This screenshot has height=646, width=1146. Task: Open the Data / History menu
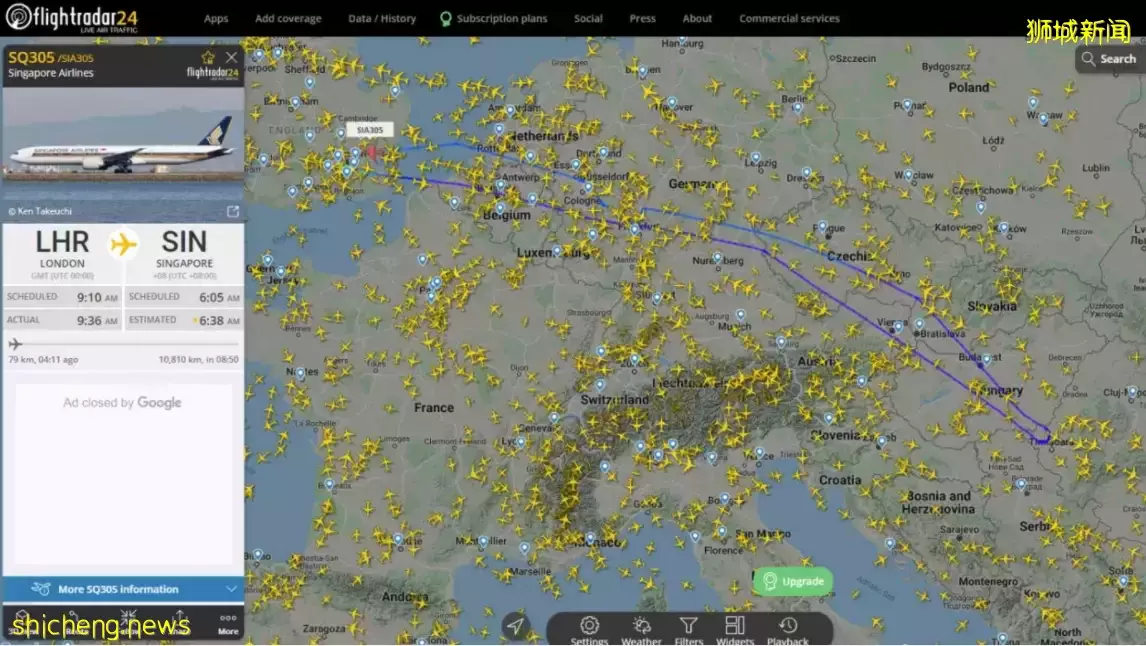382,18
